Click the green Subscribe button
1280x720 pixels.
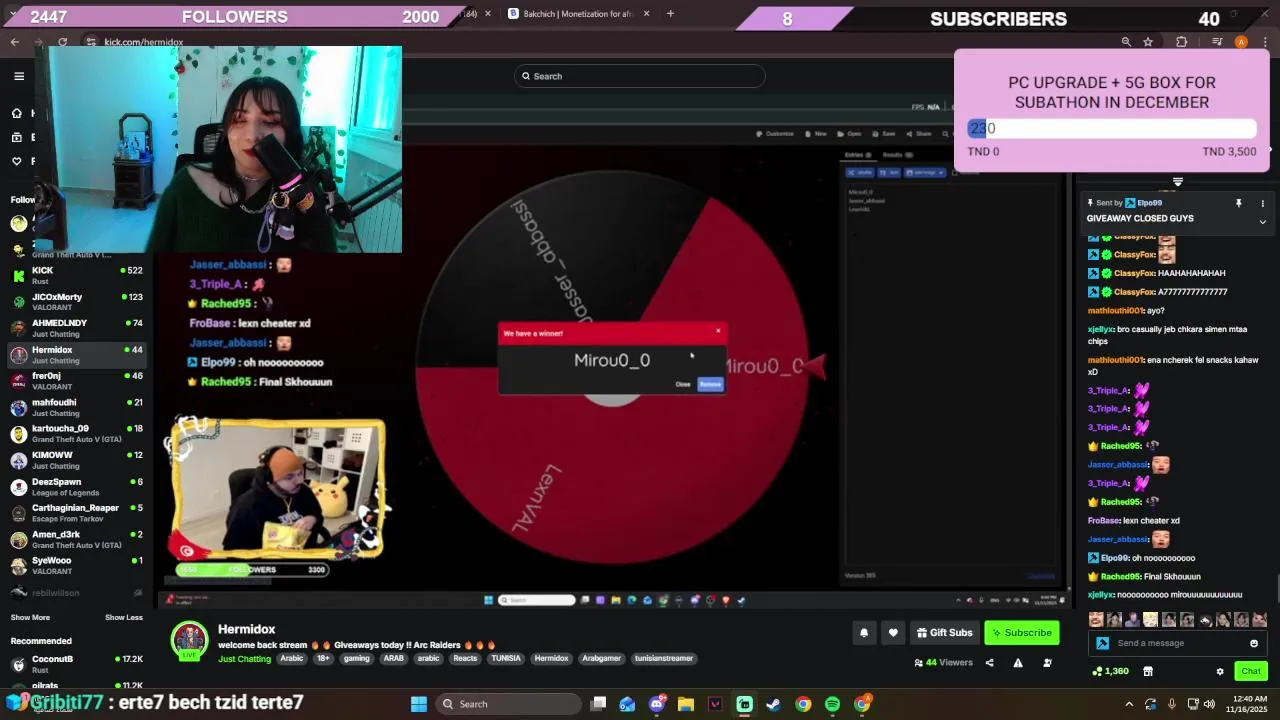click(x=1021, y=632)
